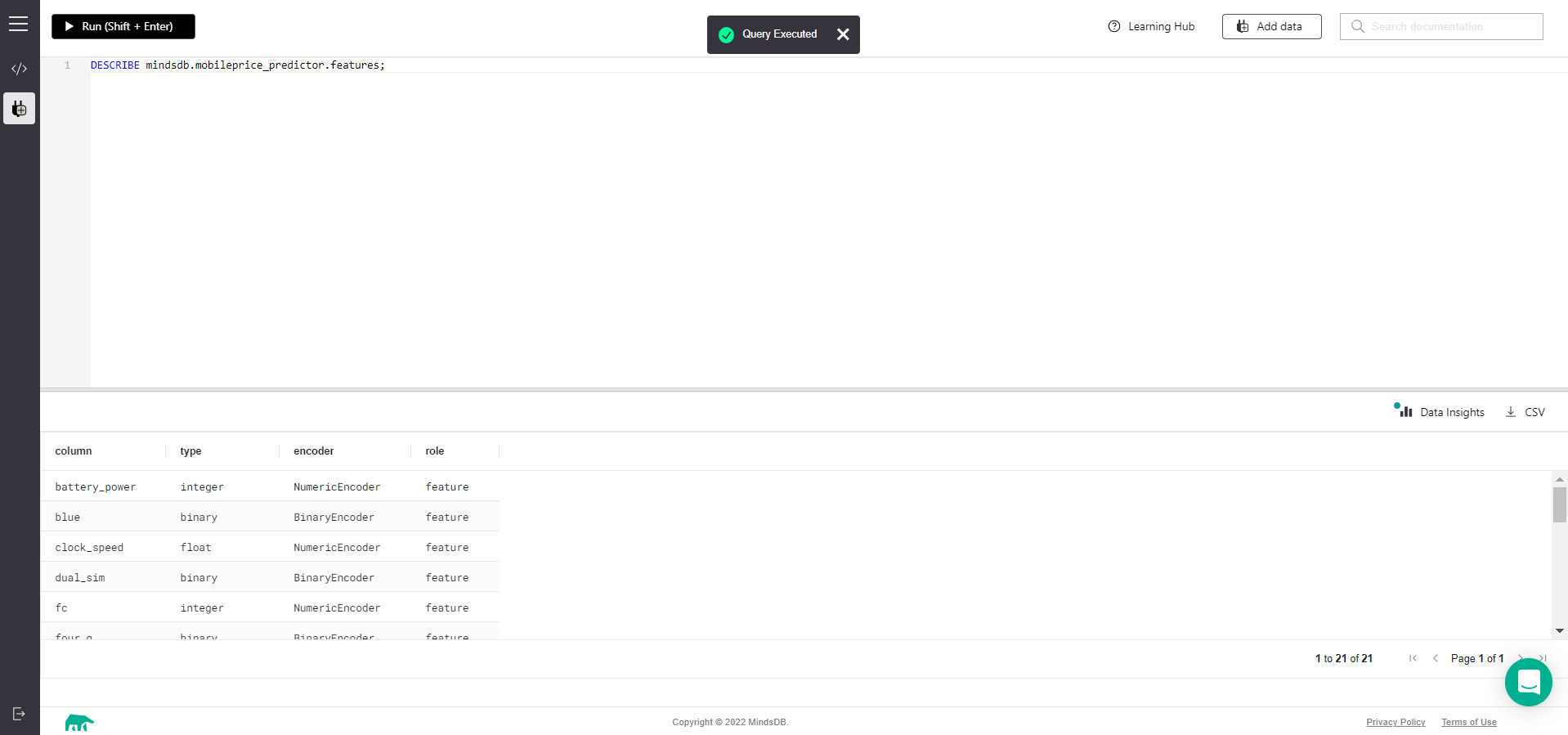The height and width of the screenshot is (735, 1568).
Task: Click the MindsDB bear logo
Action: coord(79,723)
